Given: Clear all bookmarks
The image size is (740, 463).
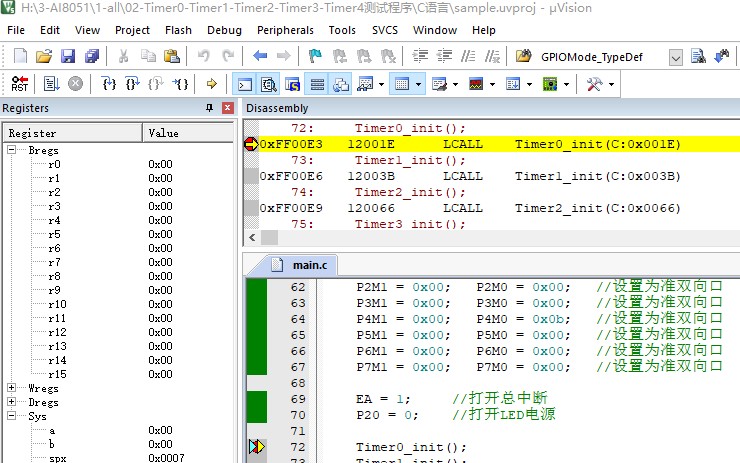Looking at the screenshot, I should click(388, 56).
